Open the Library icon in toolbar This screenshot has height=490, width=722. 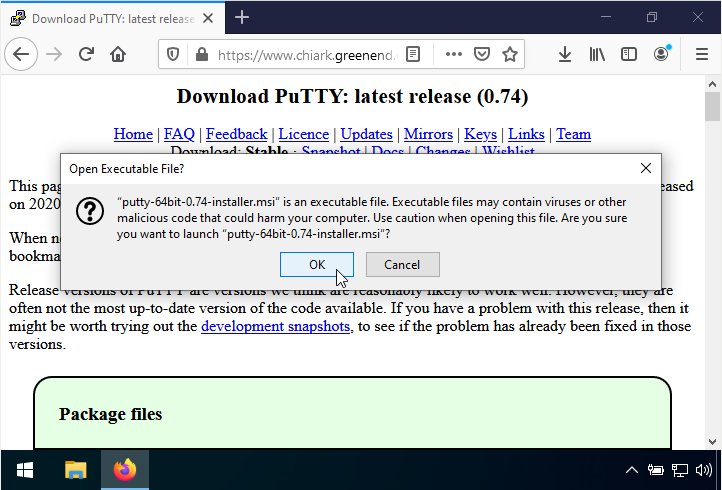[597, 54]
